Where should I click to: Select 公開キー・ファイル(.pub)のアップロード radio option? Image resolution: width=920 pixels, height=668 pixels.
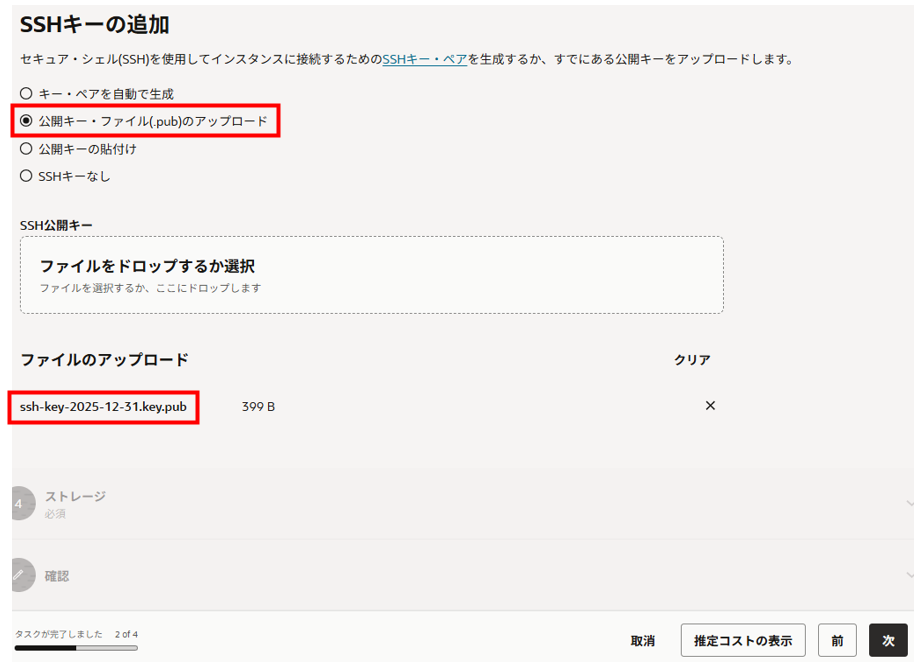coord(27,121)
